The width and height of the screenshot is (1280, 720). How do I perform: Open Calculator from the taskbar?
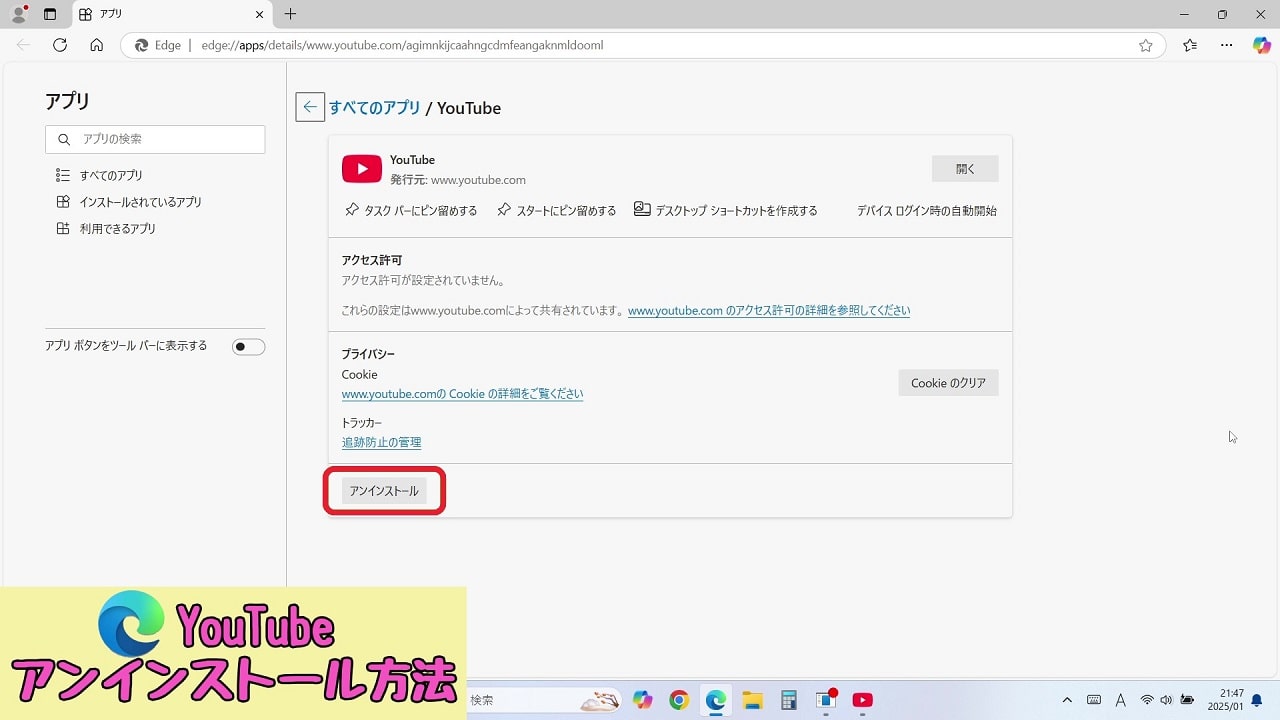pyautogui.click(x=789, y=700)
